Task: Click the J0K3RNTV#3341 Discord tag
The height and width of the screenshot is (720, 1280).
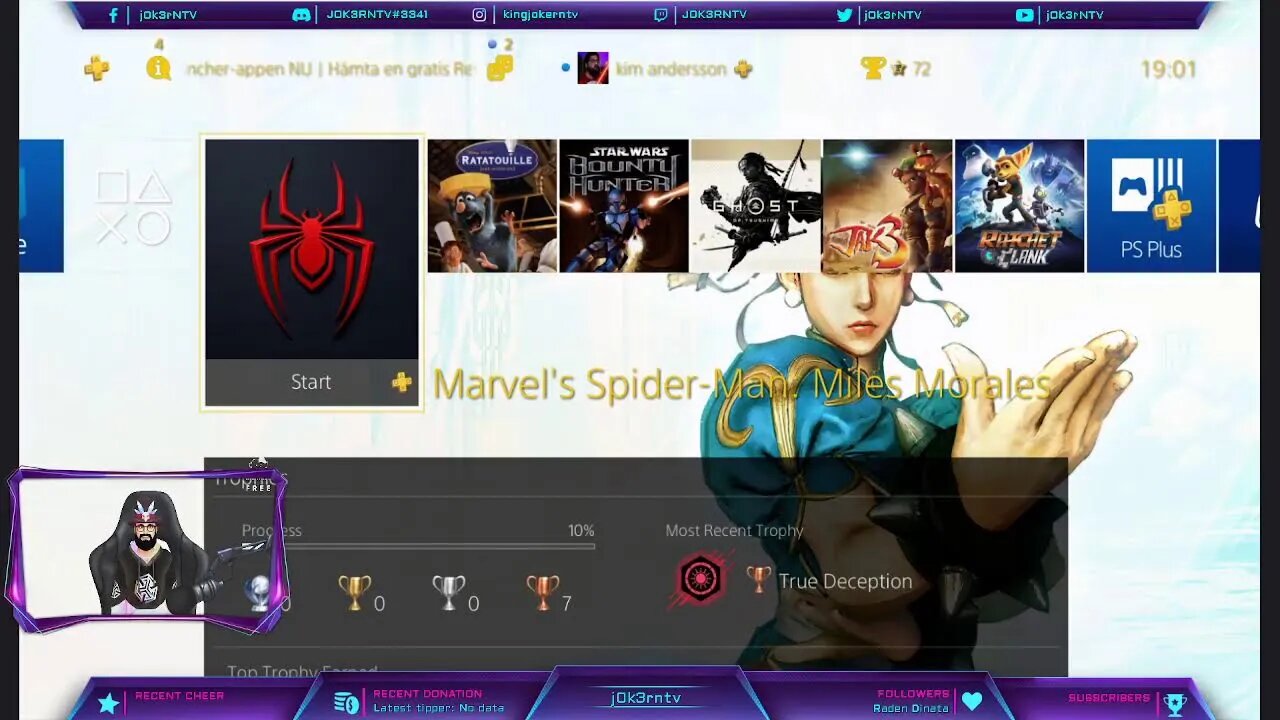Action: (x=377, y=15)
